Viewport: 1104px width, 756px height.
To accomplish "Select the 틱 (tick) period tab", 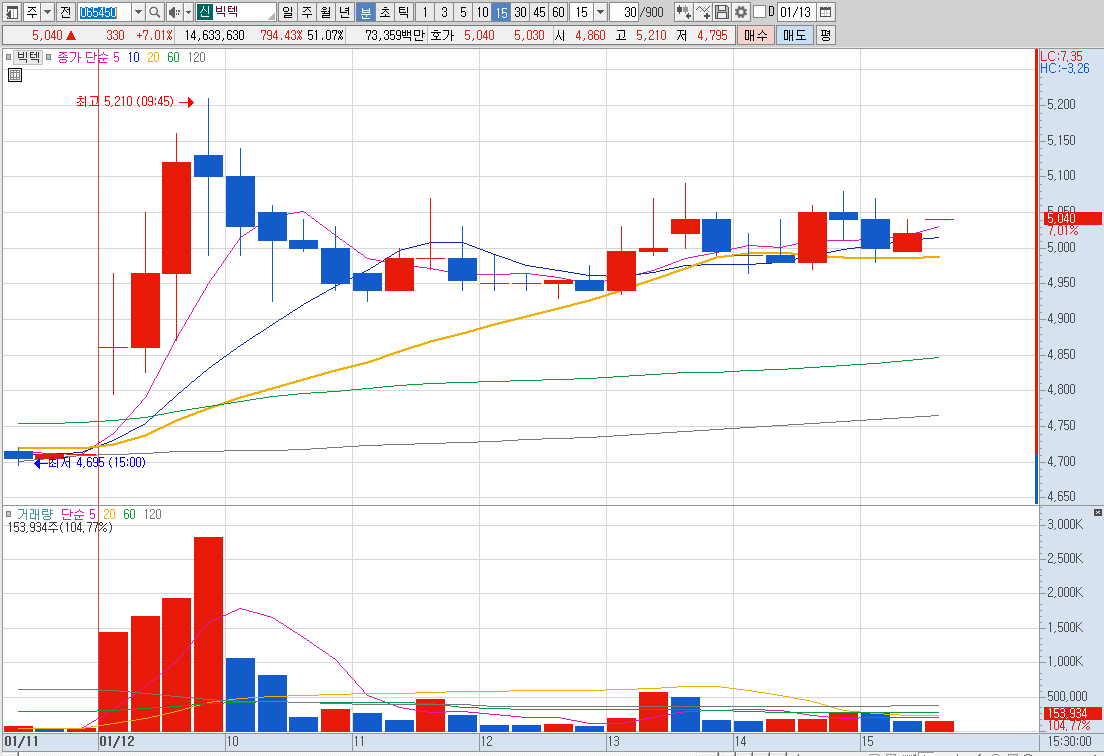I will coord(403,12).
